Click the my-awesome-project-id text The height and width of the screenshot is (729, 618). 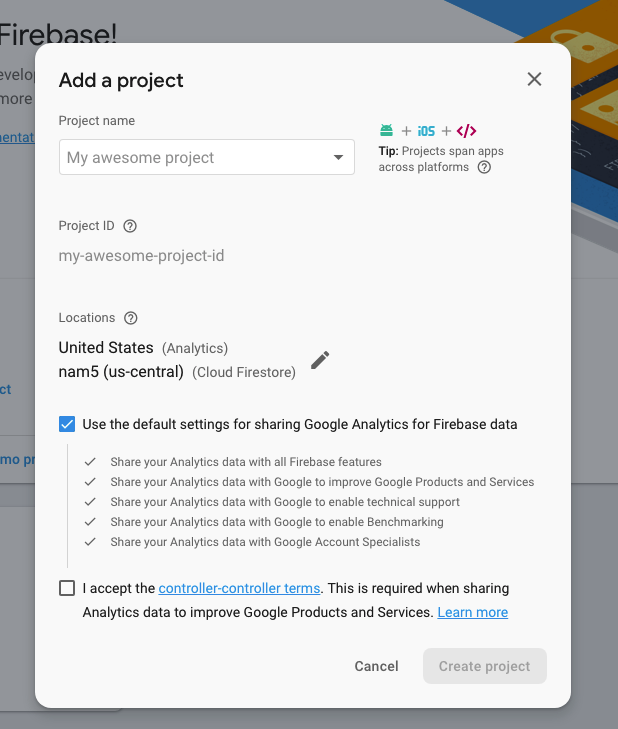(141, 256)
